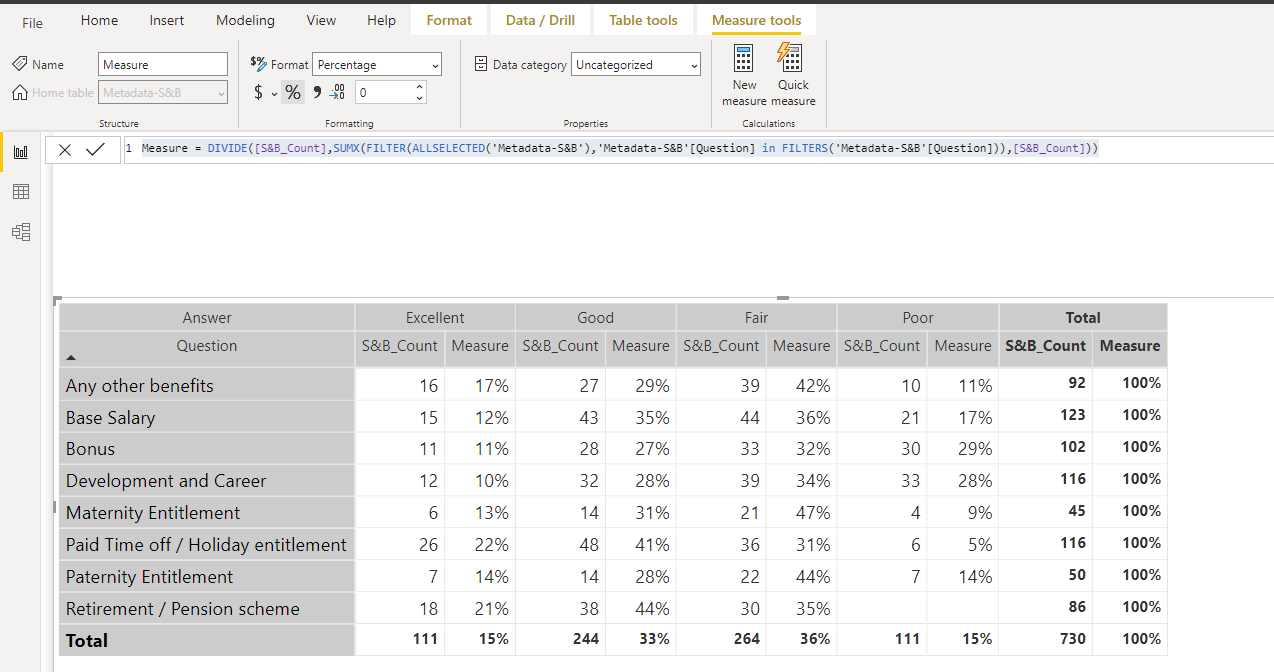Select the Maternity Entitlement row
1274x672 pixels.
207,513
